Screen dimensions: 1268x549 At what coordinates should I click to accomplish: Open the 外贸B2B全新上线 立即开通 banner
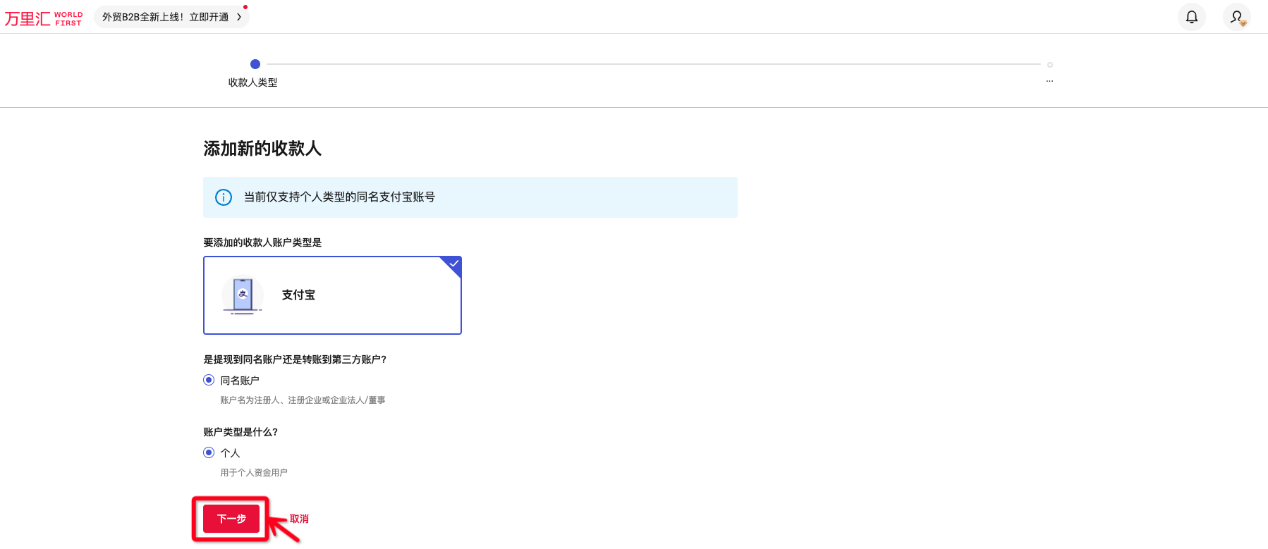pos(172,17)
